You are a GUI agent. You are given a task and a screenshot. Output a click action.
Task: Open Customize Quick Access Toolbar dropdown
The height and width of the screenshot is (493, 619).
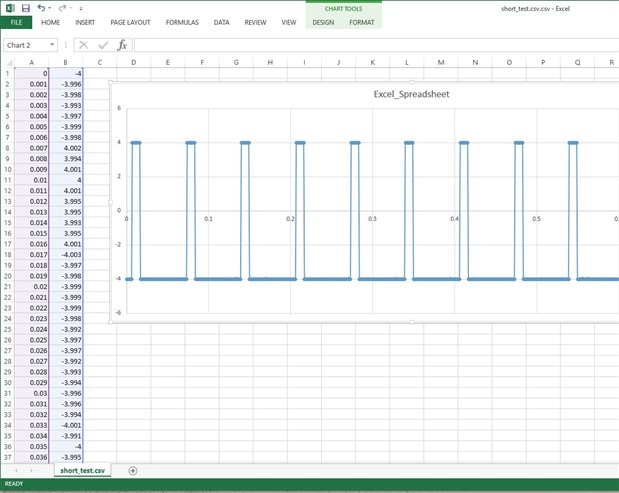click(x=78, y=8)
